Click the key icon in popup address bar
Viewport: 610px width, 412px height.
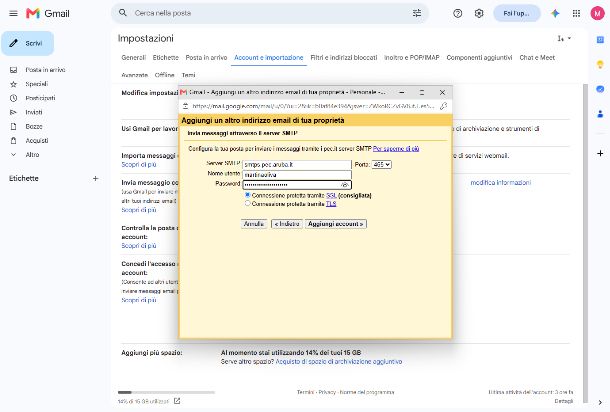(443, 106)
